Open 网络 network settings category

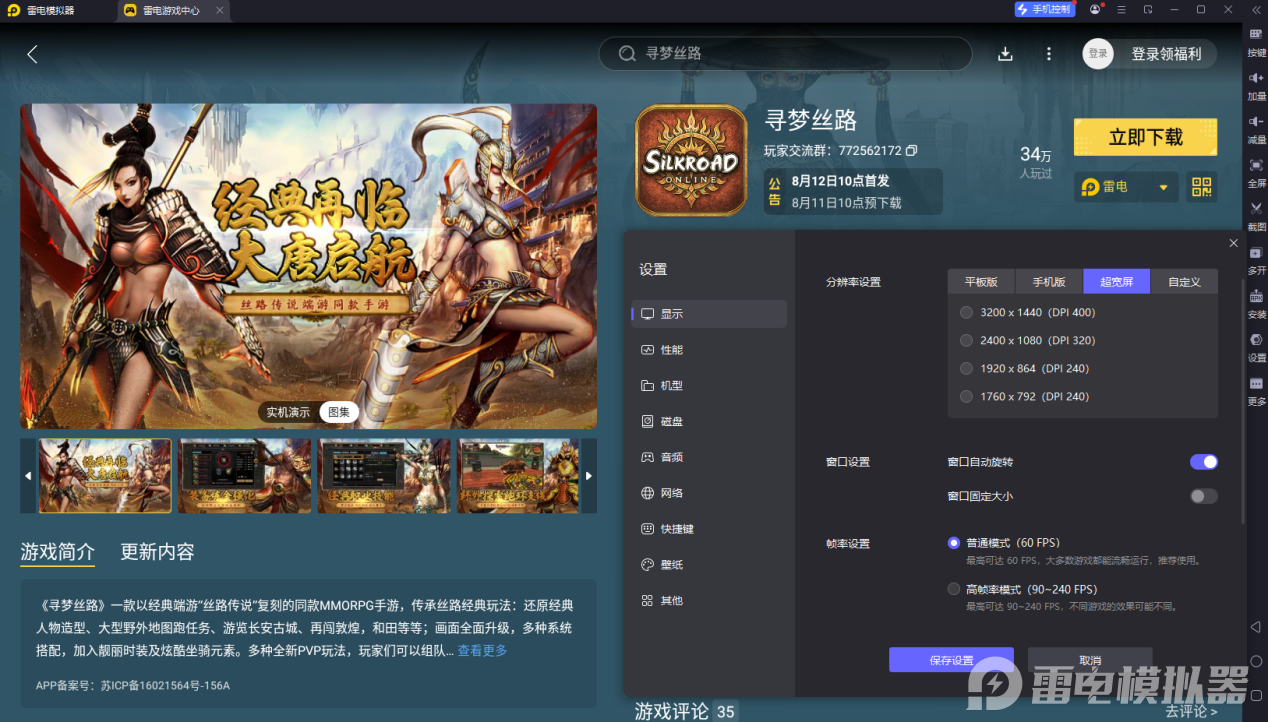[709, 493]
